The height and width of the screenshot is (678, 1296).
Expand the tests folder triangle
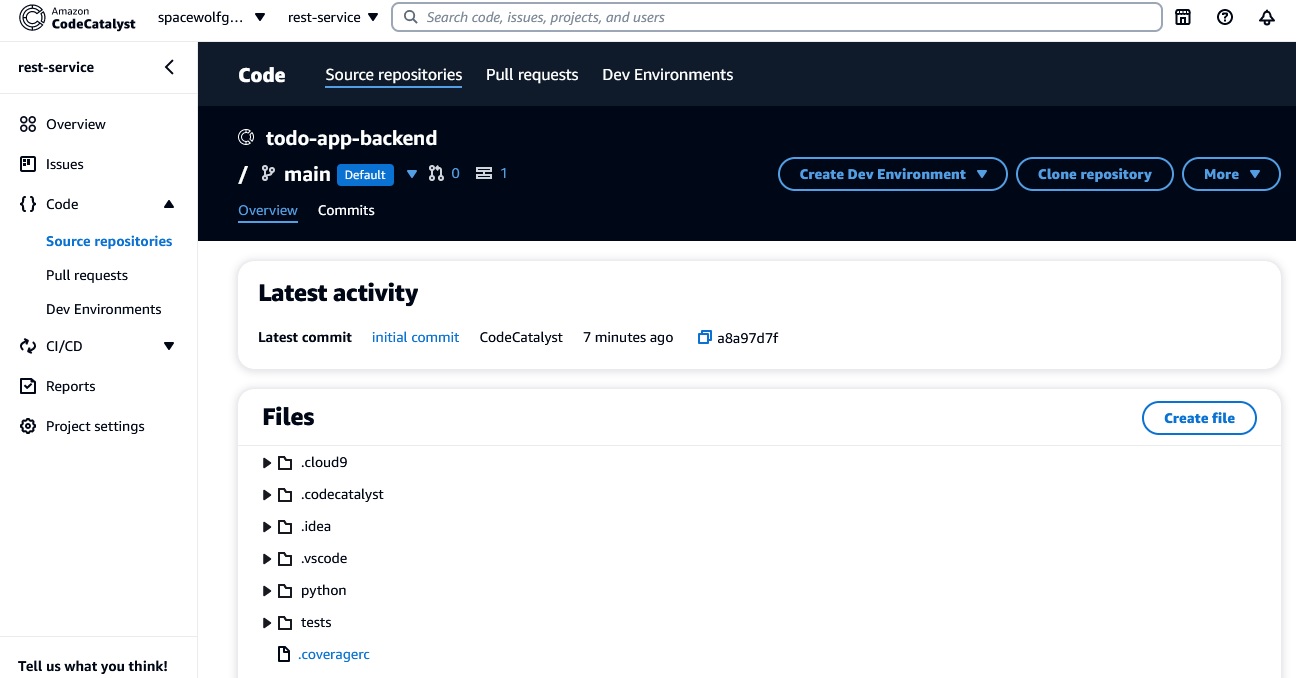tap(267, 623)
